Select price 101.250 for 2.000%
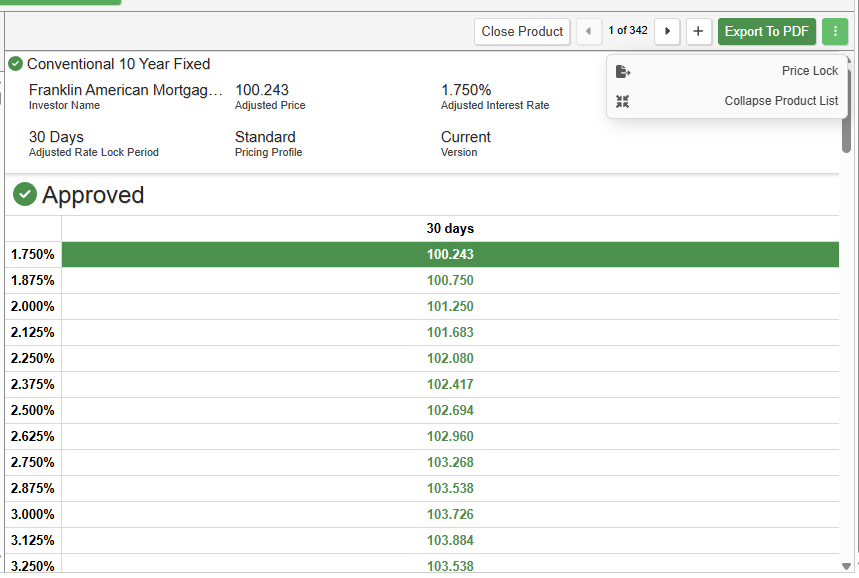The height and width of the screenshot is (578, 859). [450, 306]
